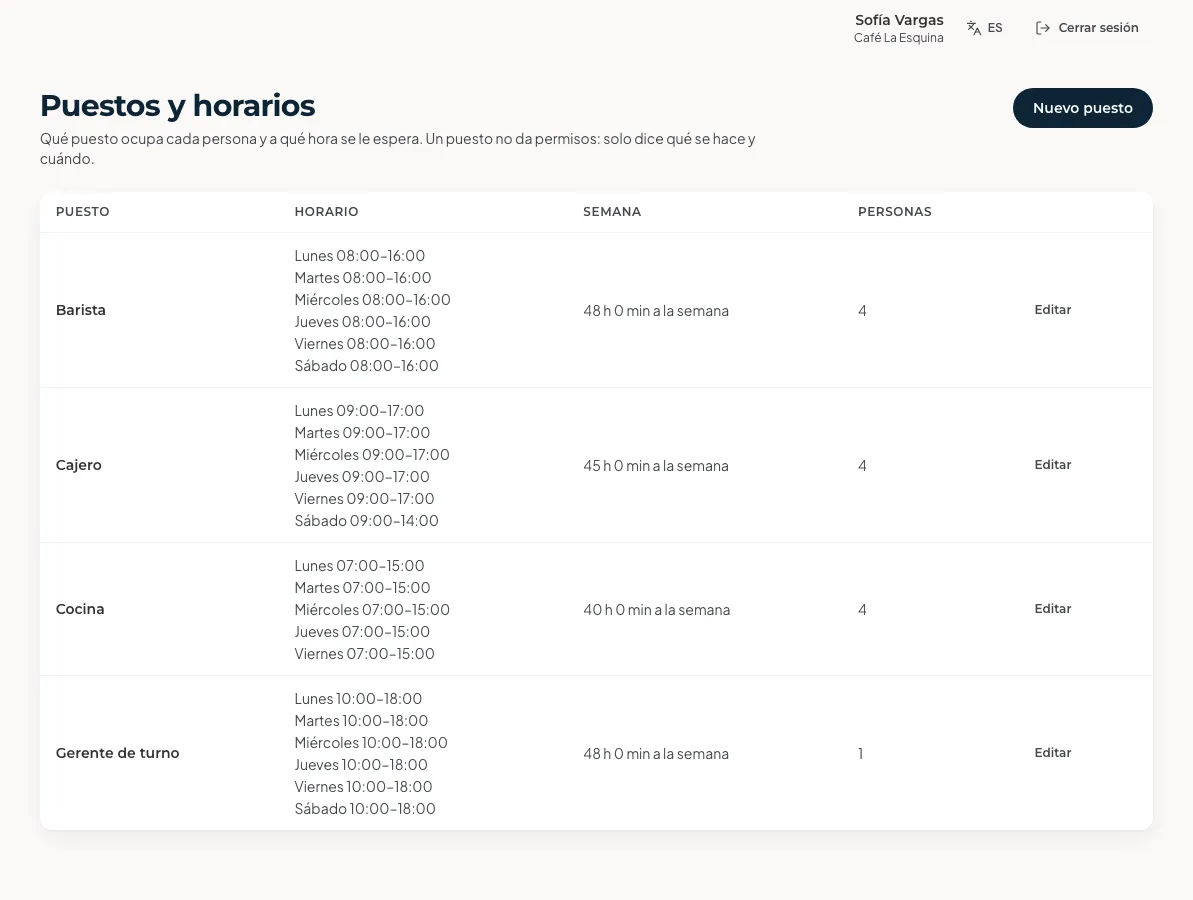Click the logout arrow icon

point(1042,28)
